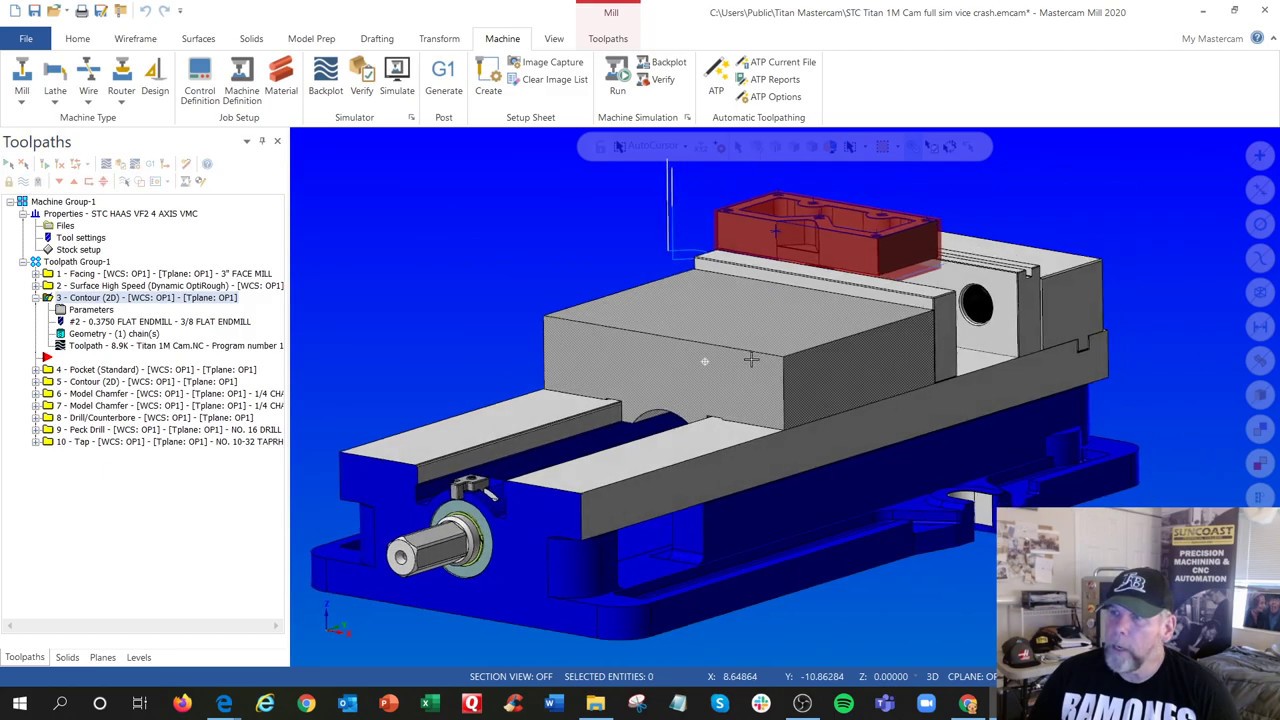Viewport: 1280px width, 720px height.
Task: Click small Verify in Machine Simulation
Action: 655,80
